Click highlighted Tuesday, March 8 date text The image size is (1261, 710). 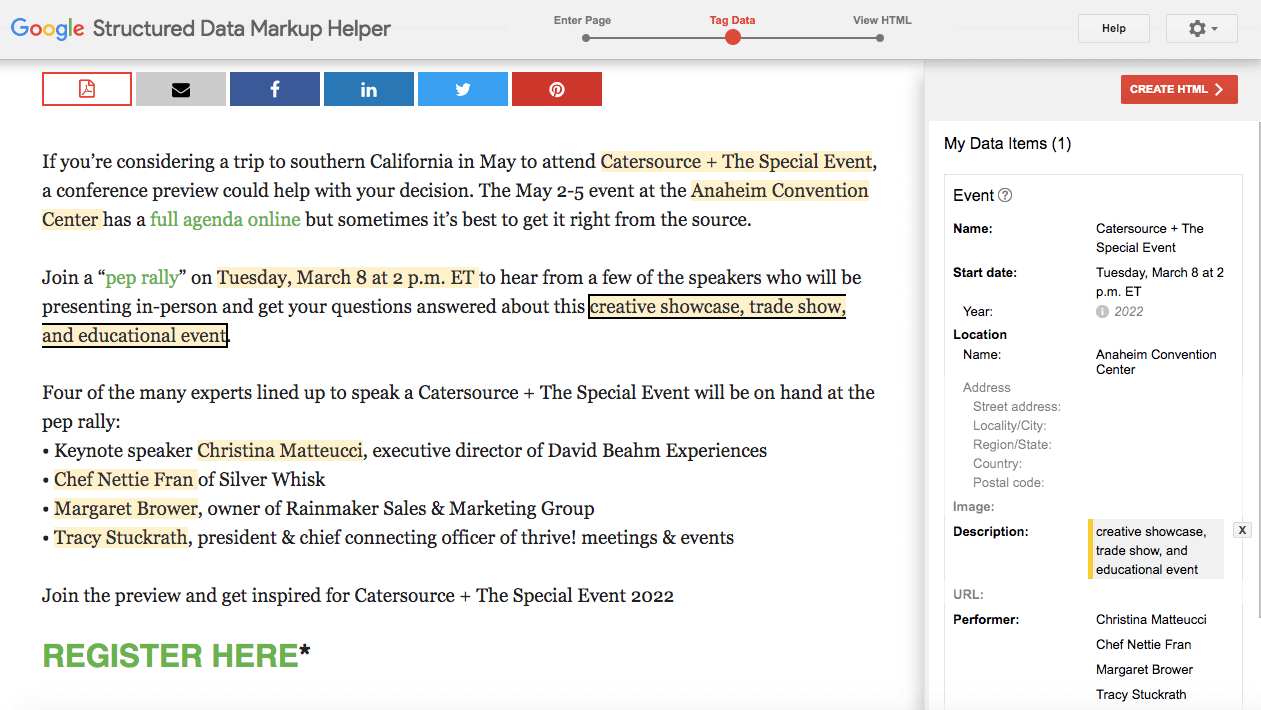[x=347, y=277]
